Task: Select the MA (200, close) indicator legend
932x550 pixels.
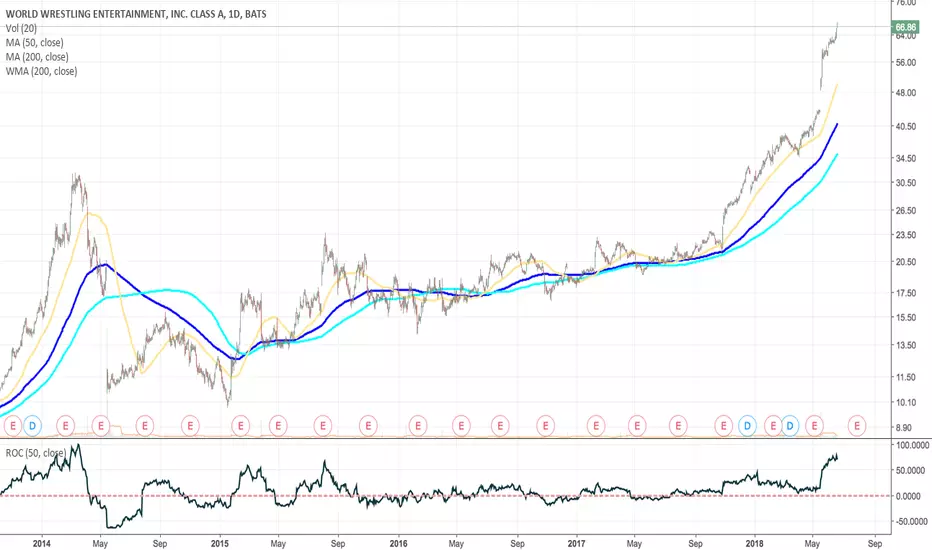Action: click(x=37, y=56)
